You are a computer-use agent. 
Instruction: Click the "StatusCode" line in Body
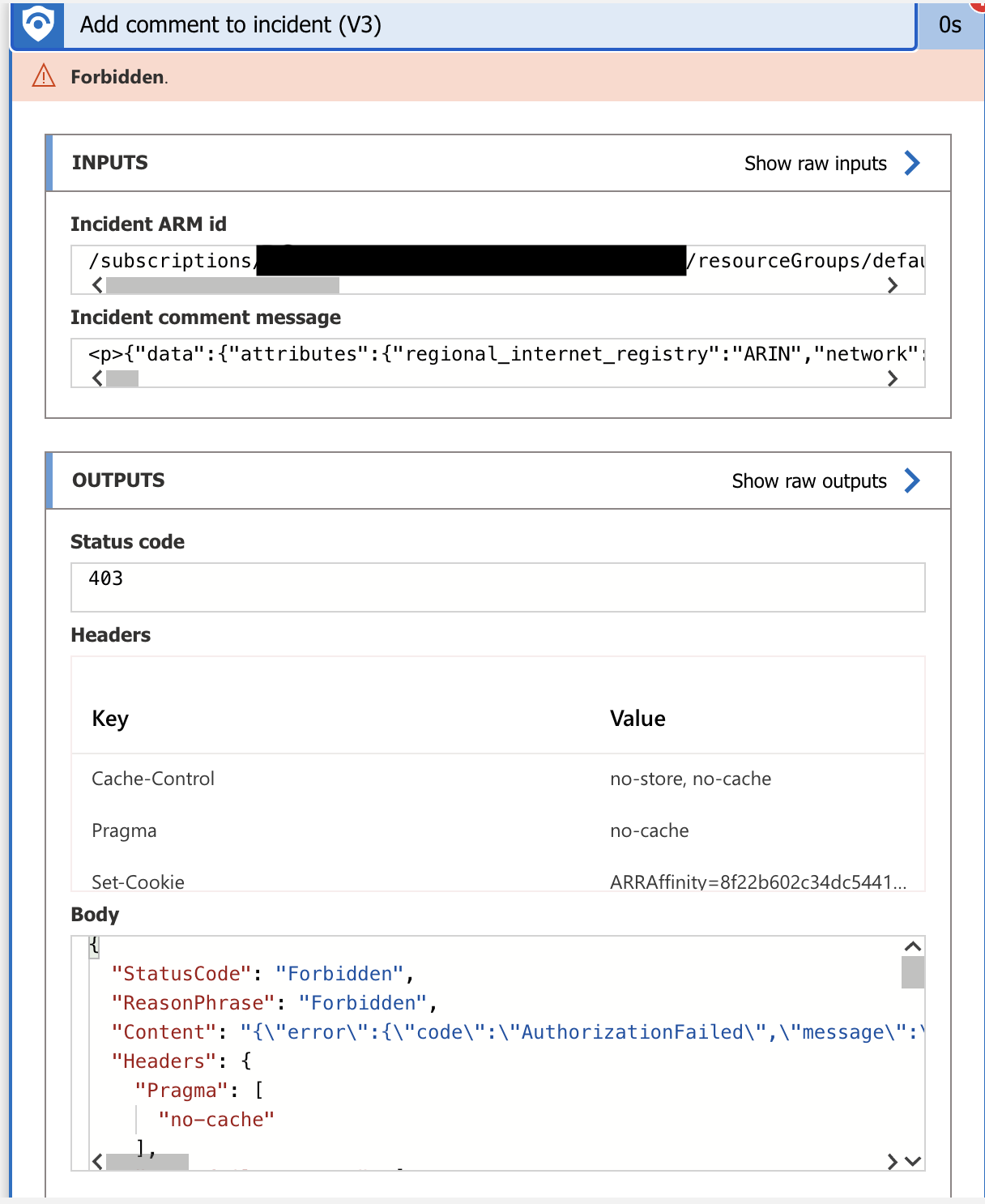coord(263,974)
